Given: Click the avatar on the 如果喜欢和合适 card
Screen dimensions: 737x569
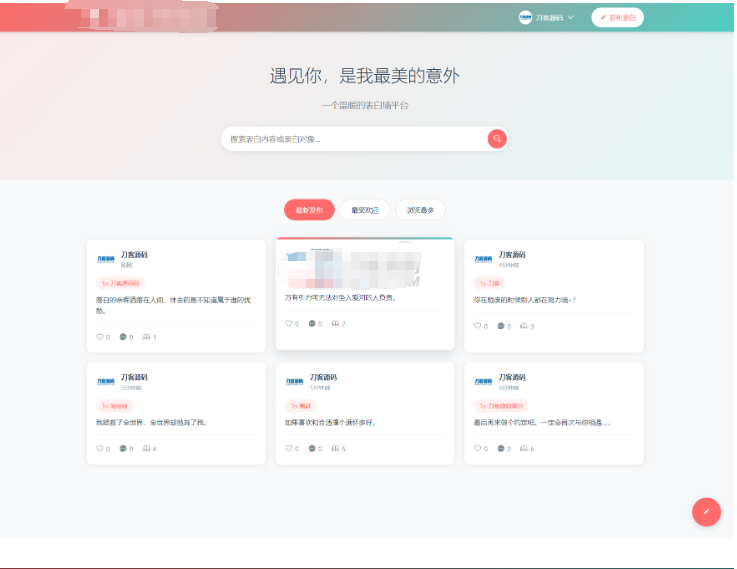Looking at the screenshot, I should pyautogui.click(x=295, y=382).
